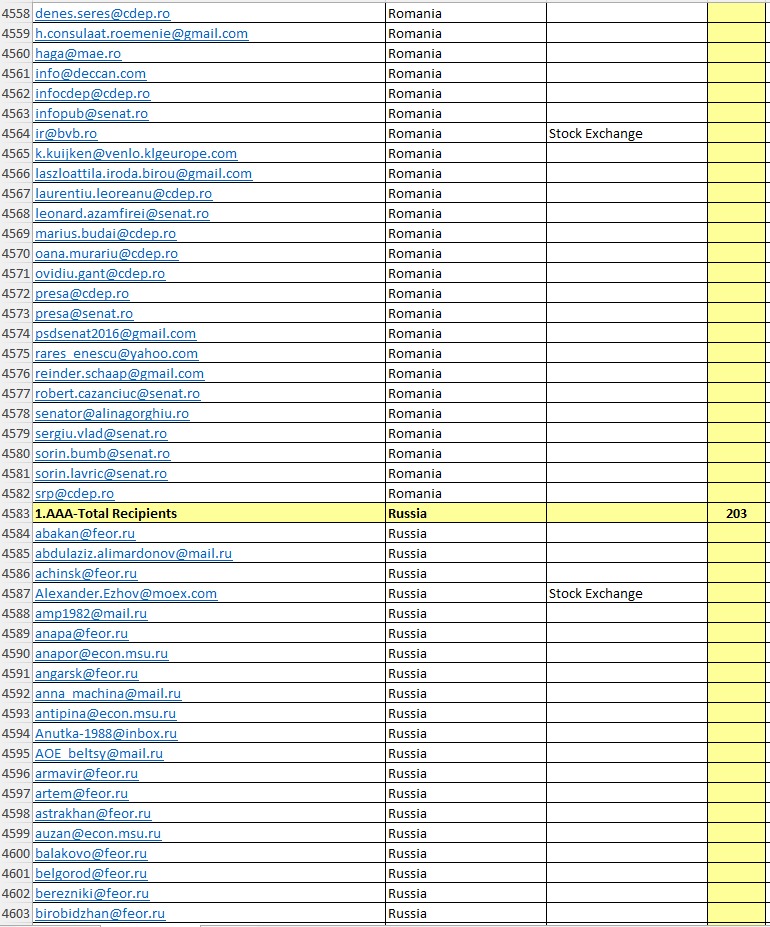Click belgorod@feor.ru link
The width and height of the screenshot is (770, 927).
pos(91,874)
